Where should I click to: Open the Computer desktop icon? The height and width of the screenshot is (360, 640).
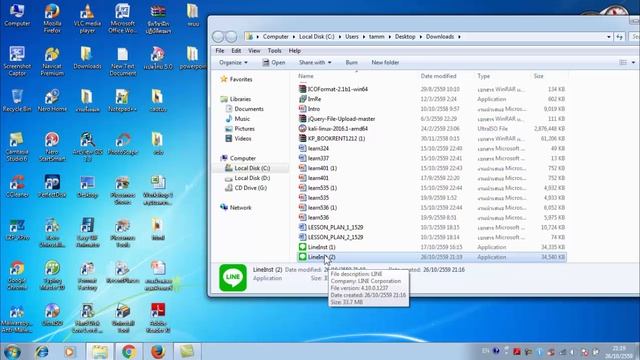(x=17, y=15)
